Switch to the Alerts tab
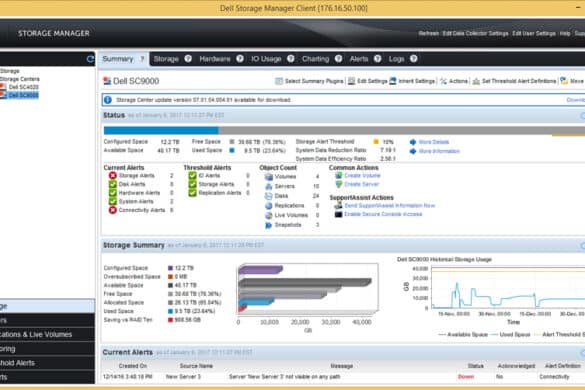585x390 pixels. (x=359, y=59)
